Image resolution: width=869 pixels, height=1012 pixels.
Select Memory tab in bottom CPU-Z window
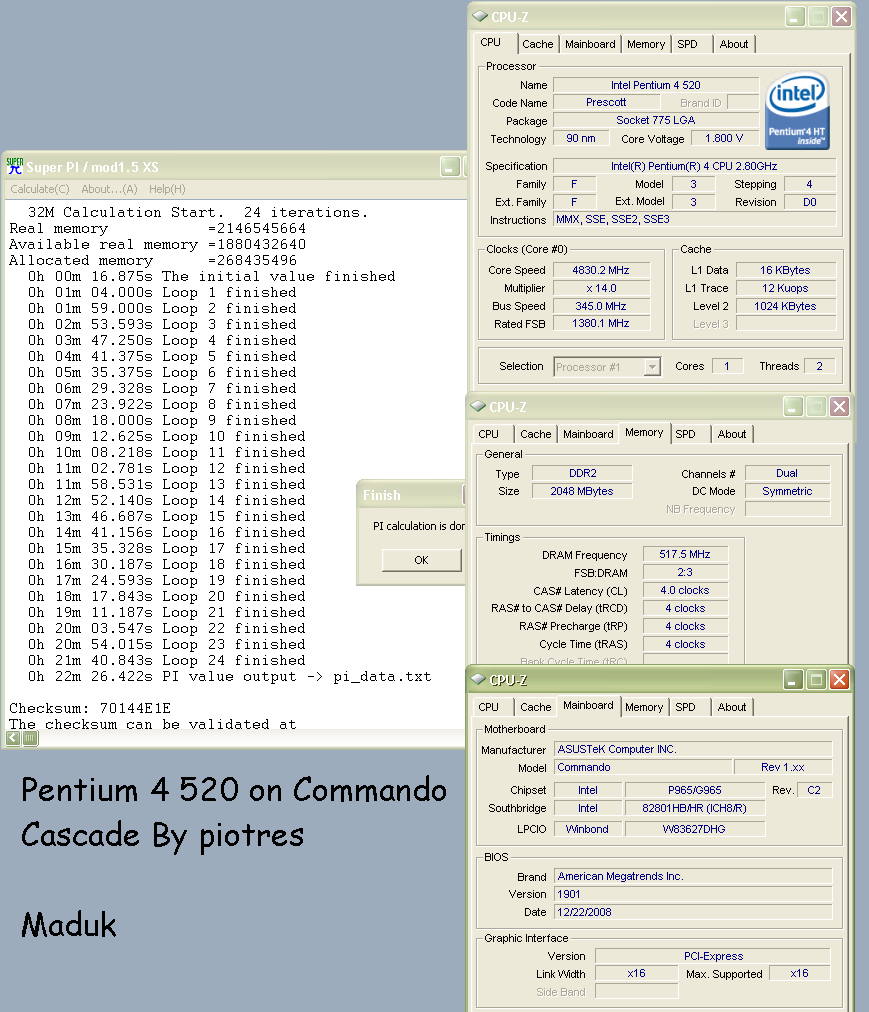(644, 707)
